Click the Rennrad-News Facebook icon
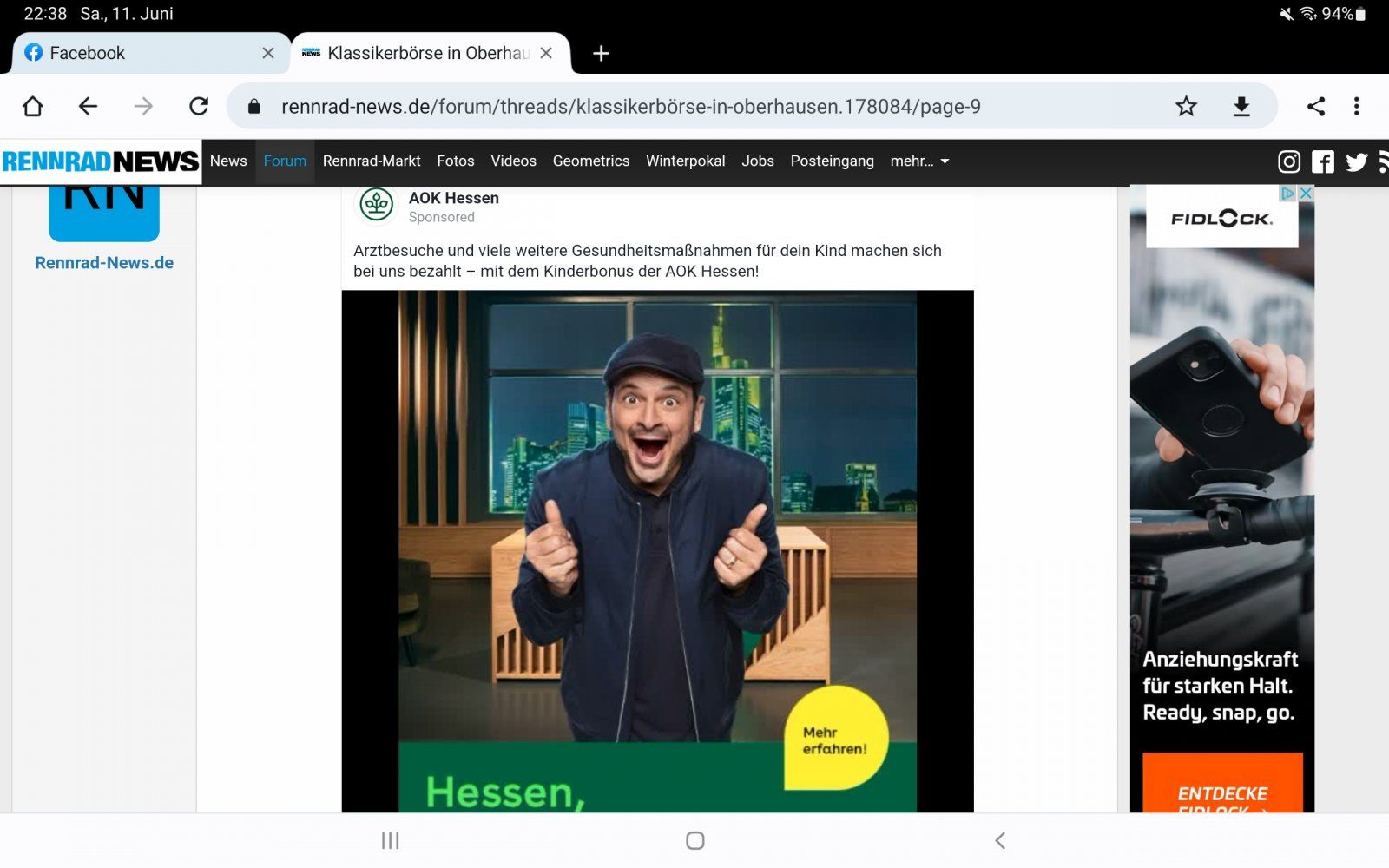 [x=1323, y=161]
